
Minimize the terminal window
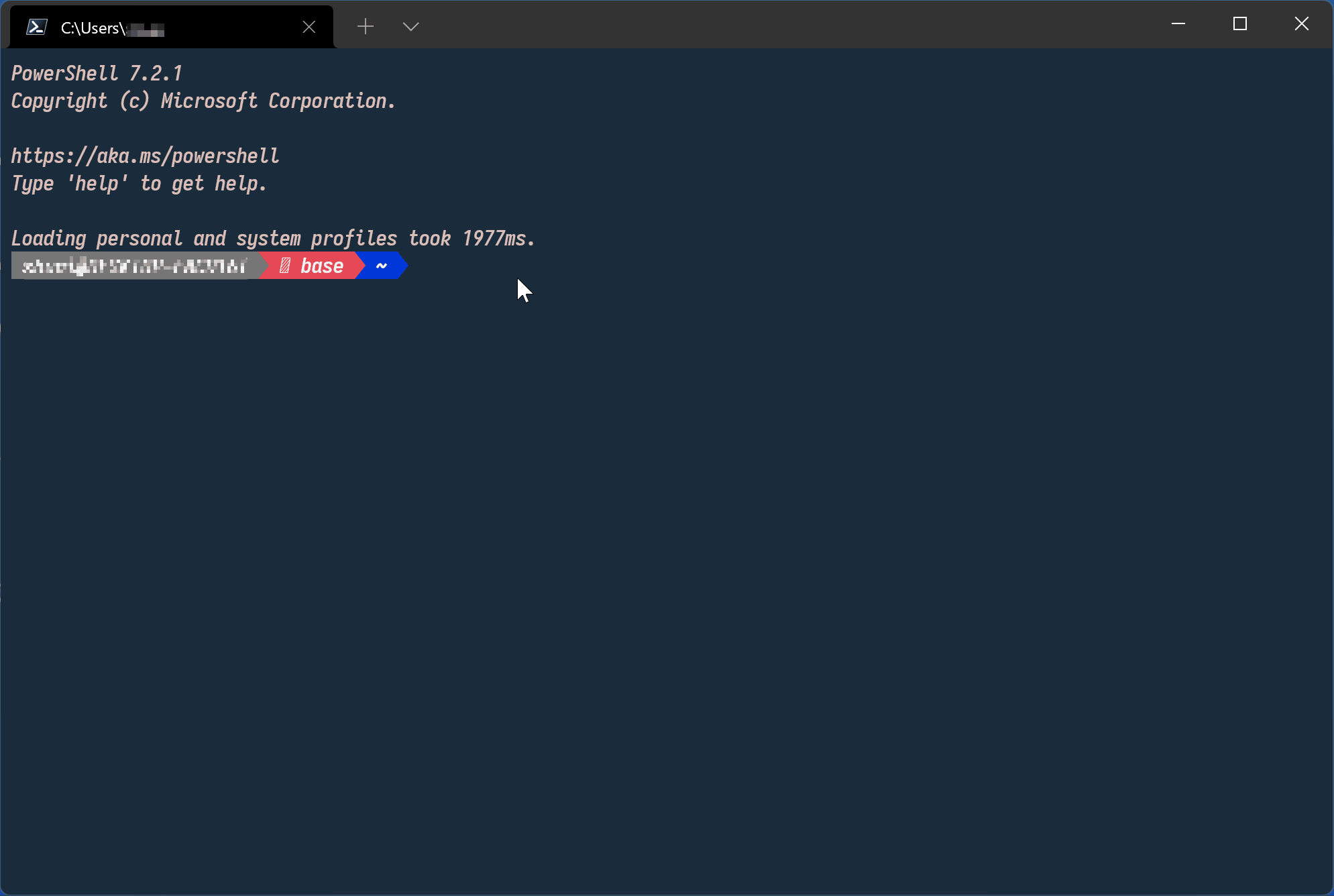pos(1178,24)
